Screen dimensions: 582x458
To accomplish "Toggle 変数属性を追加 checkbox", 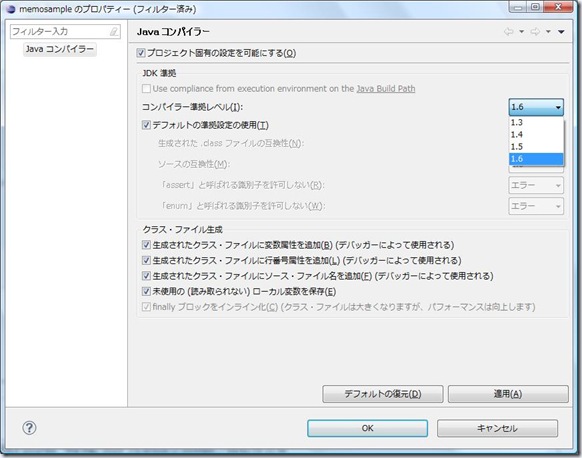I will (x=146, y=245).
